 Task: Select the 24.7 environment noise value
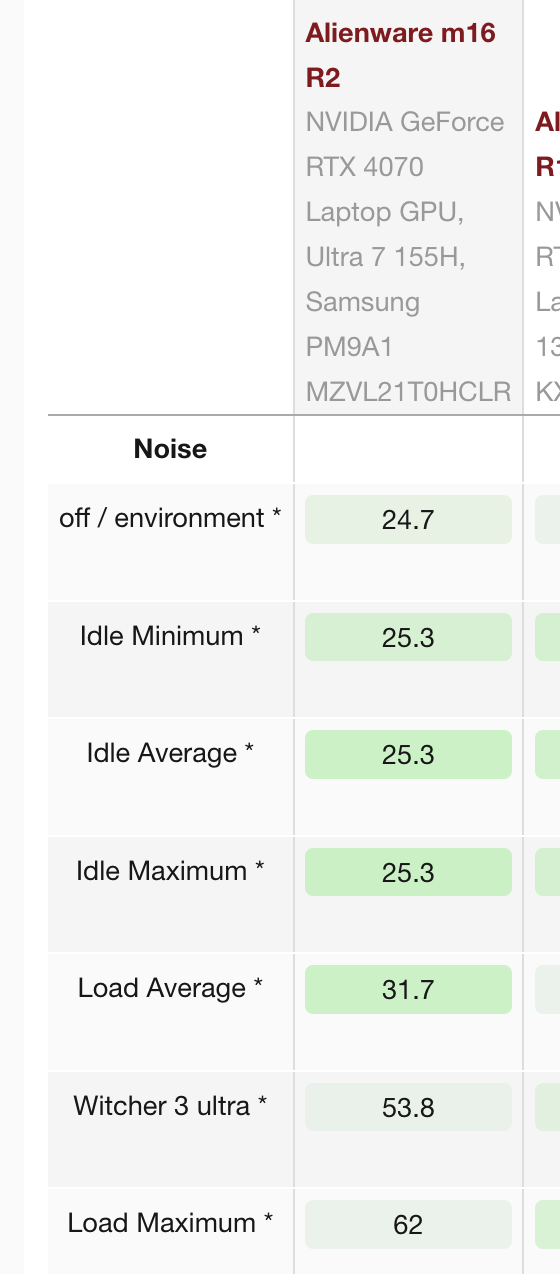click(x=408, y=520)
